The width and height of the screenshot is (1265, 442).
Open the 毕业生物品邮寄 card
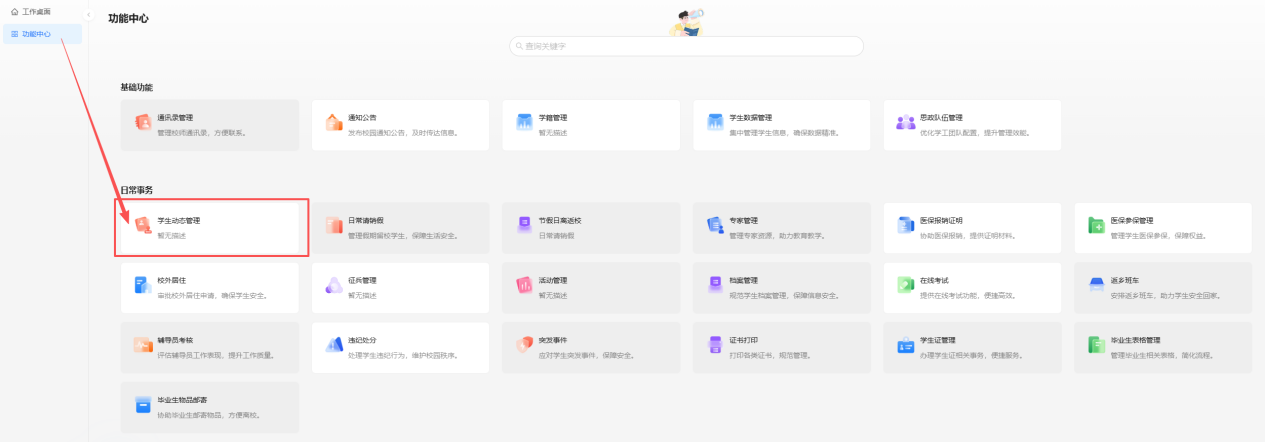coord(209,406)
